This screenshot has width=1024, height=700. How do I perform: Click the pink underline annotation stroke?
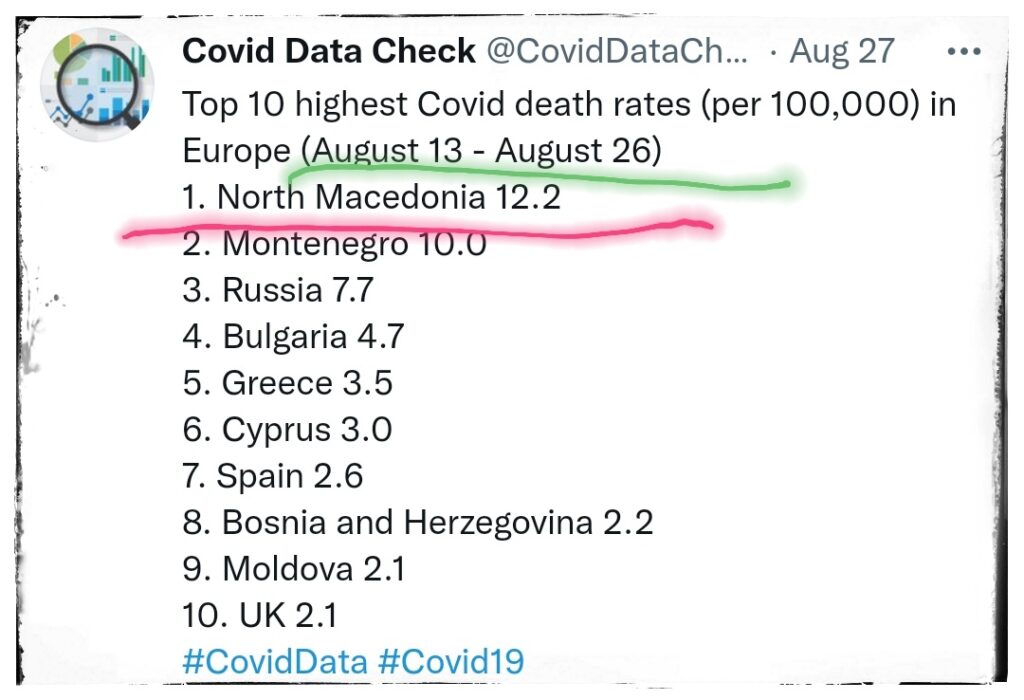point(420,225)
